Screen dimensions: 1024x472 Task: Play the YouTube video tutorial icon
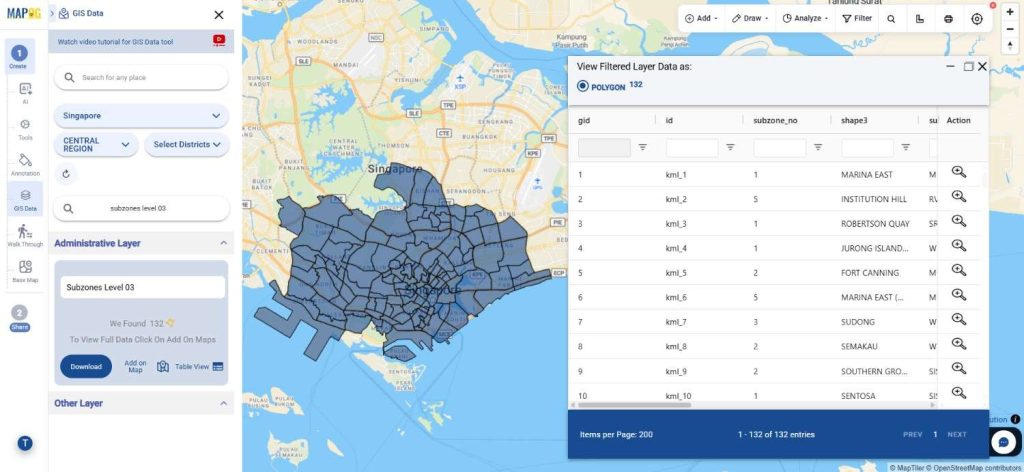[219, 40]
